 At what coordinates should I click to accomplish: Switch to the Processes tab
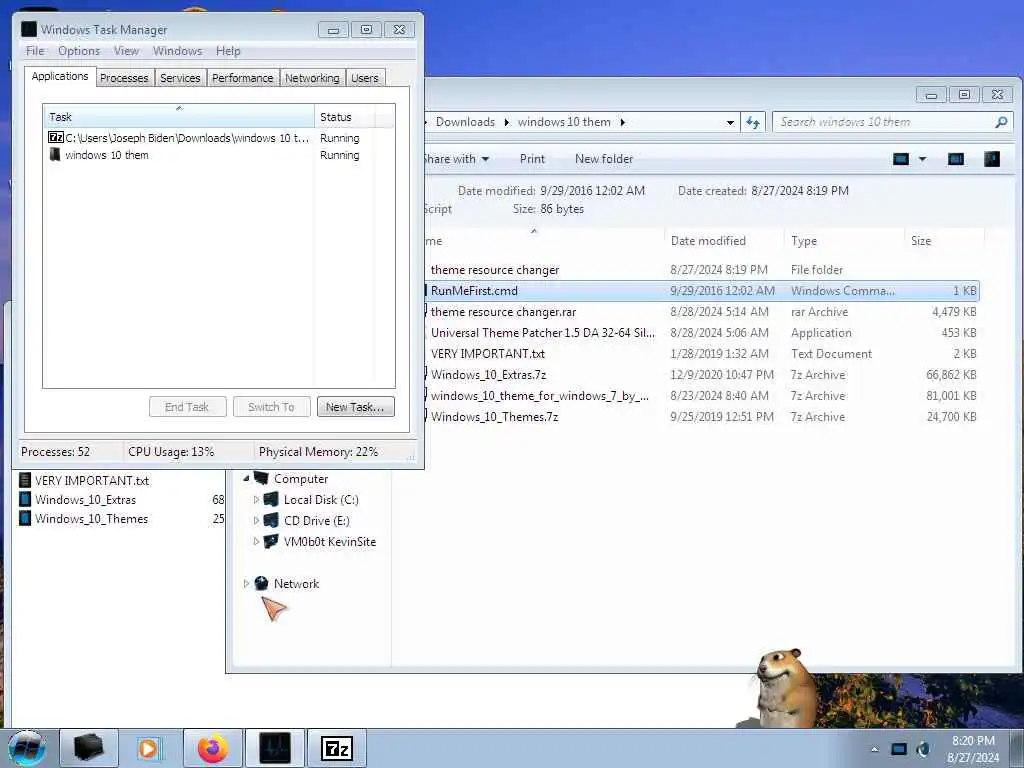click(x=124, y=78)
